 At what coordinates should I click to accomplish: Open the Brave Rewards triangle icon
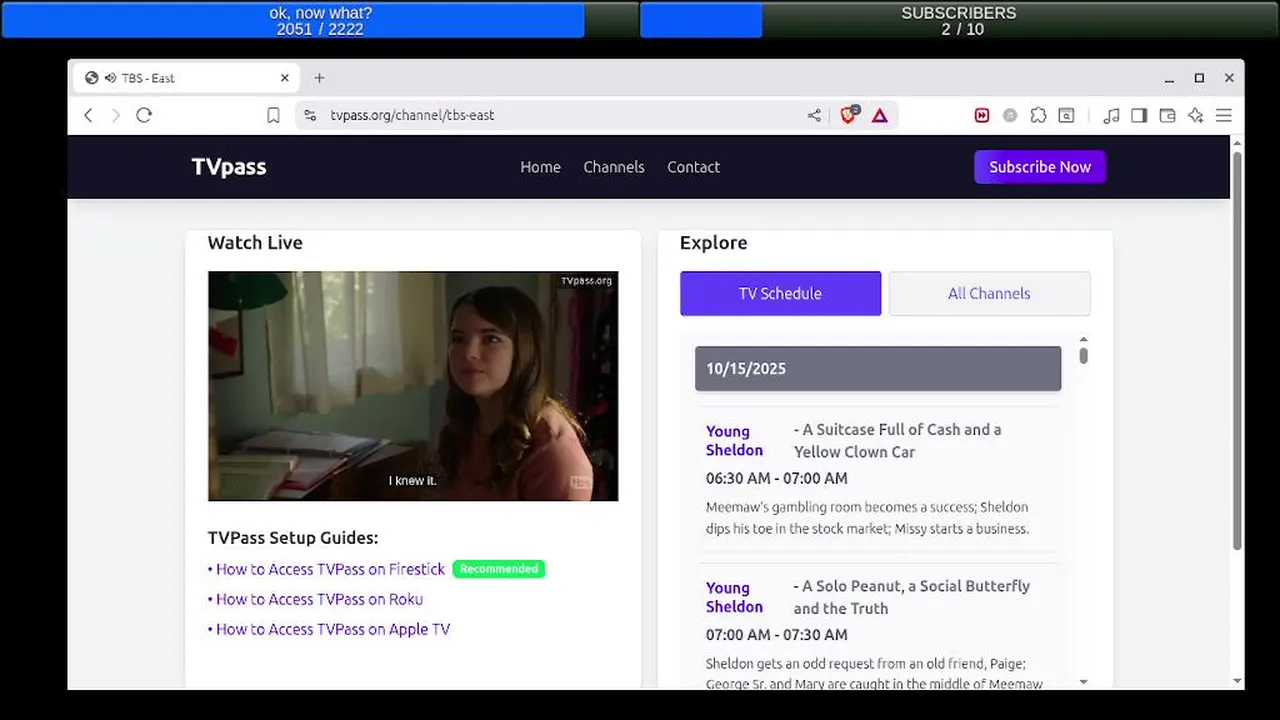(x=880, y=116)
